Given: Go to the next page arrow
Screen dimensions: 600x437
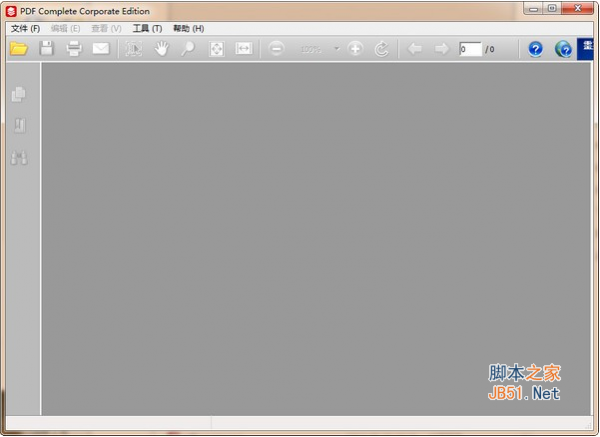Looking at the screenshot, I should click(441, 49).
